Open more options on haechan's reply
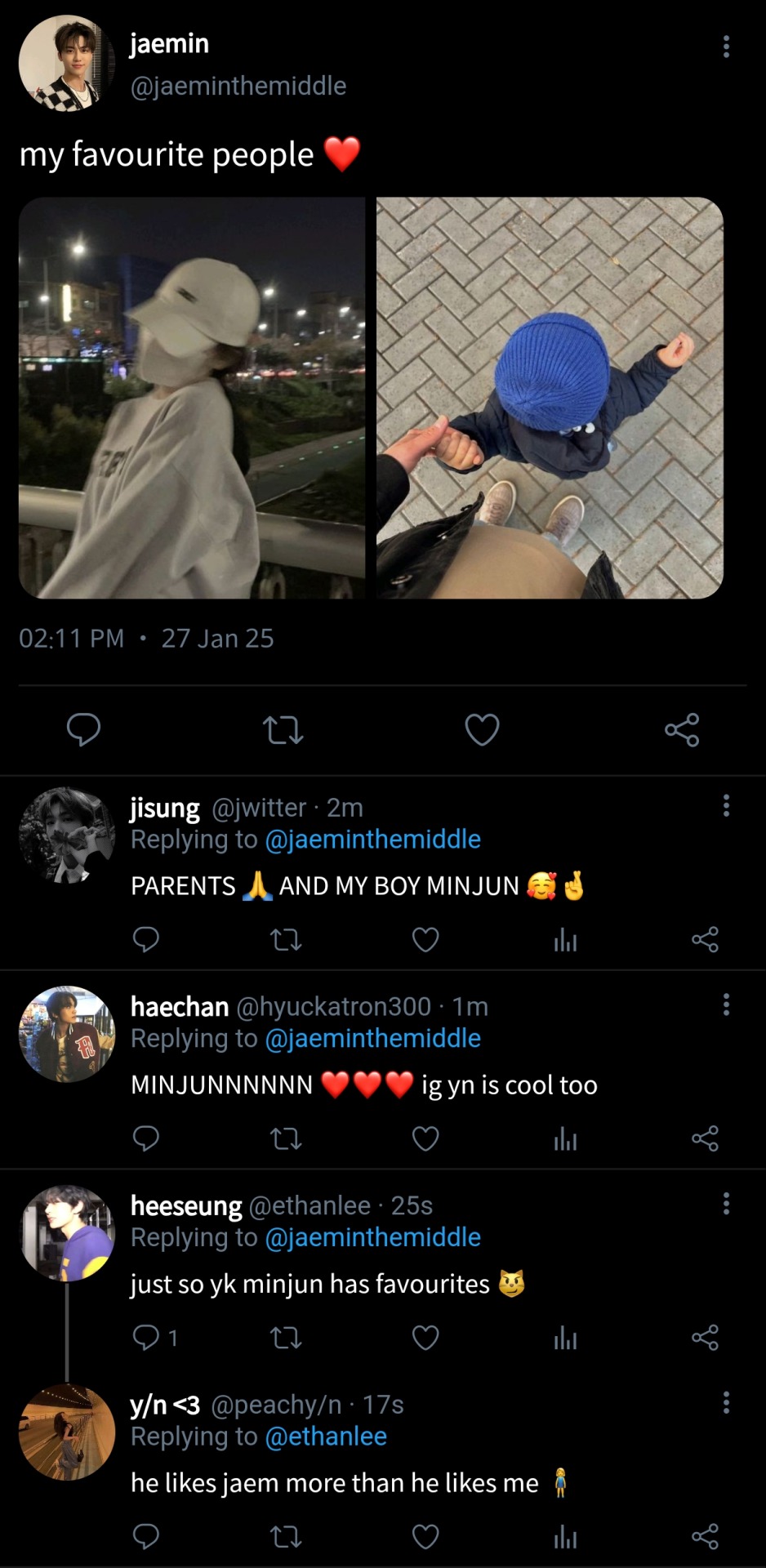Viewport: 766px width, 1568px height. pyautogui.click(x=725, y=1004)
